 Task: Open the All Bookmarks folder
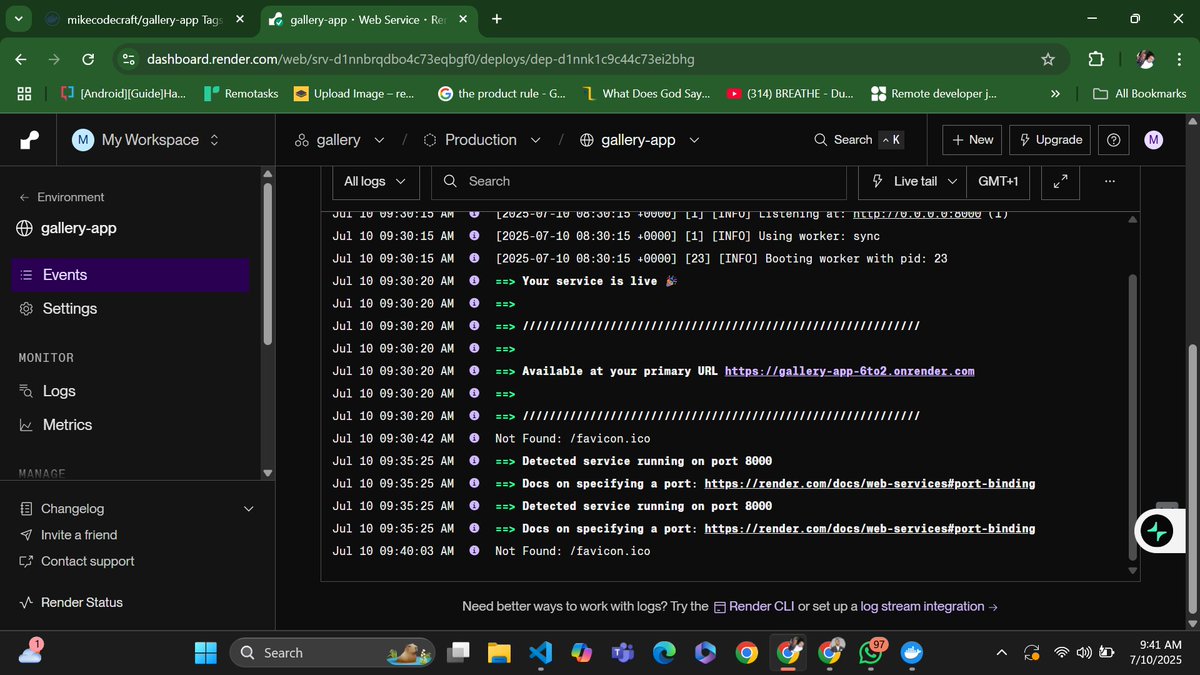(1139, 93)
